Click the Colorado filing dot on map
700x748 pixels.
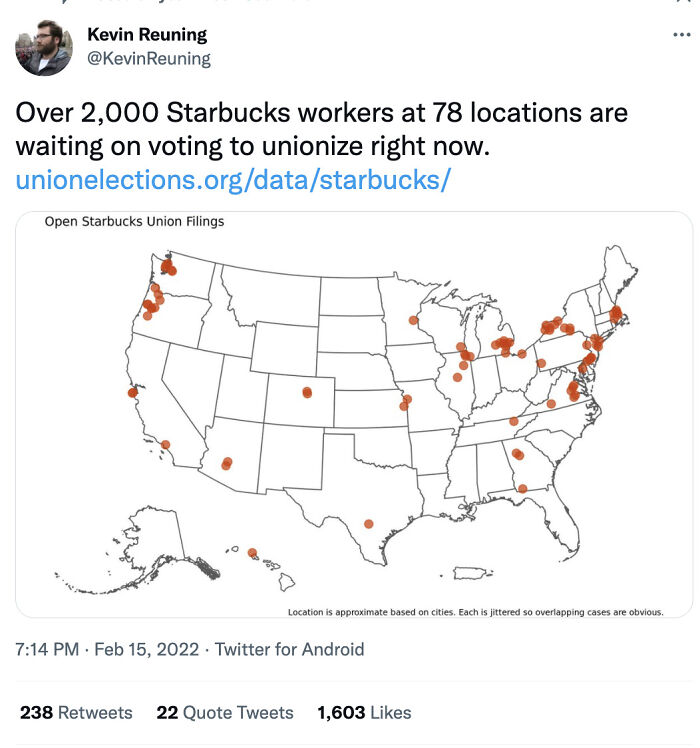click(x=307, y=393)
